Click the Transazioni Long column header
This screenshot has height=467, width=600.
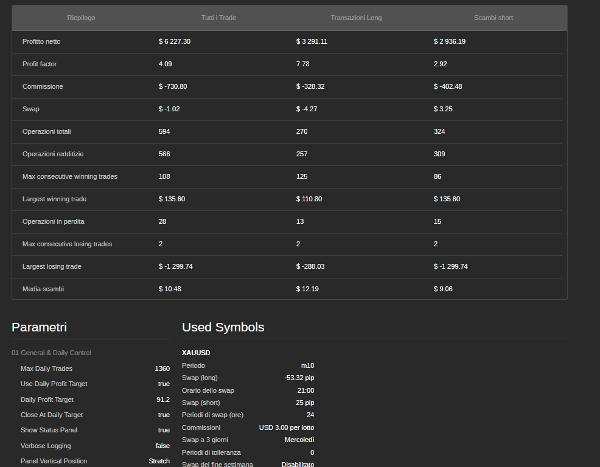coord(356,18)
